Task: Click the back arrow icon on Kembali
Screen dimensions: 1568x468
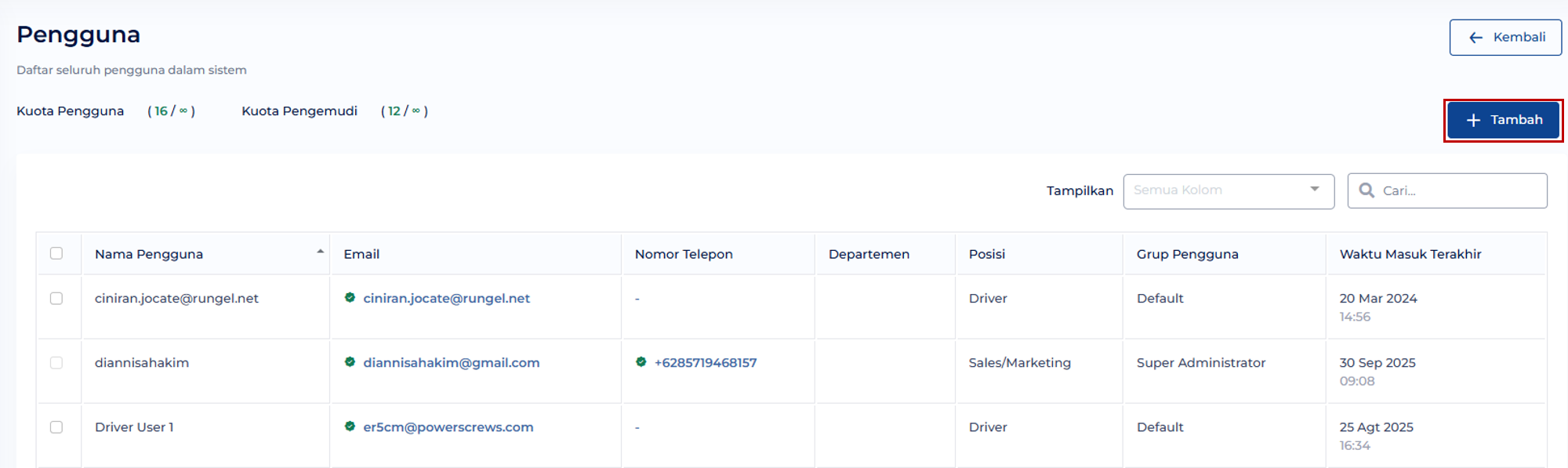Action: coord(1475,38)
